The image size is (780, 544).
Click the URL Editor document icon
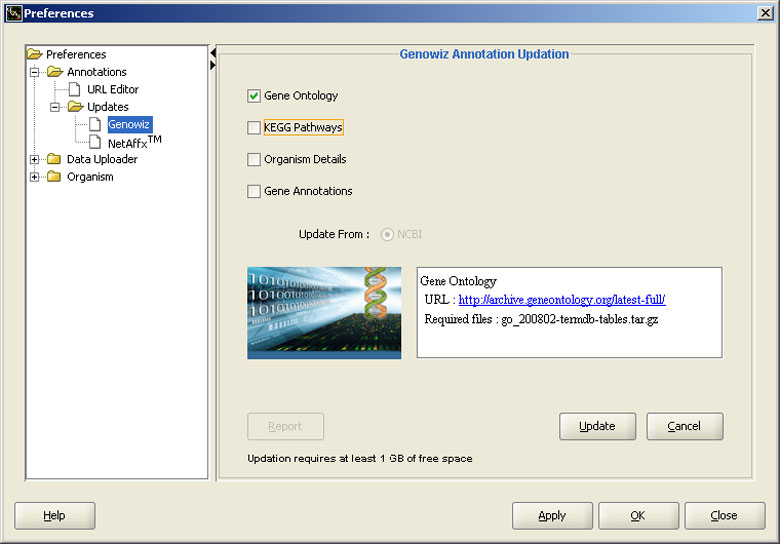pyautogui.click(x=74, y=89)
